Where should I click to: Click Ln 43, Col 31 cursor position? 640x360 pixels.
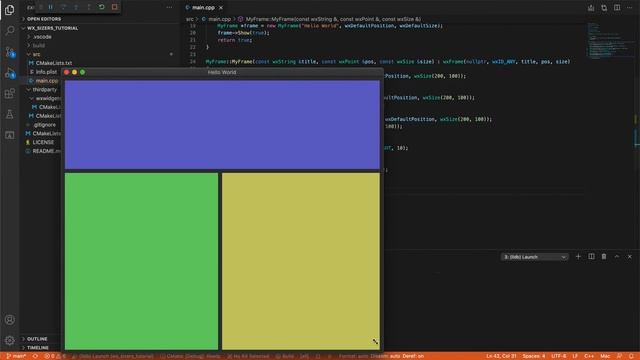pos(501,356)
